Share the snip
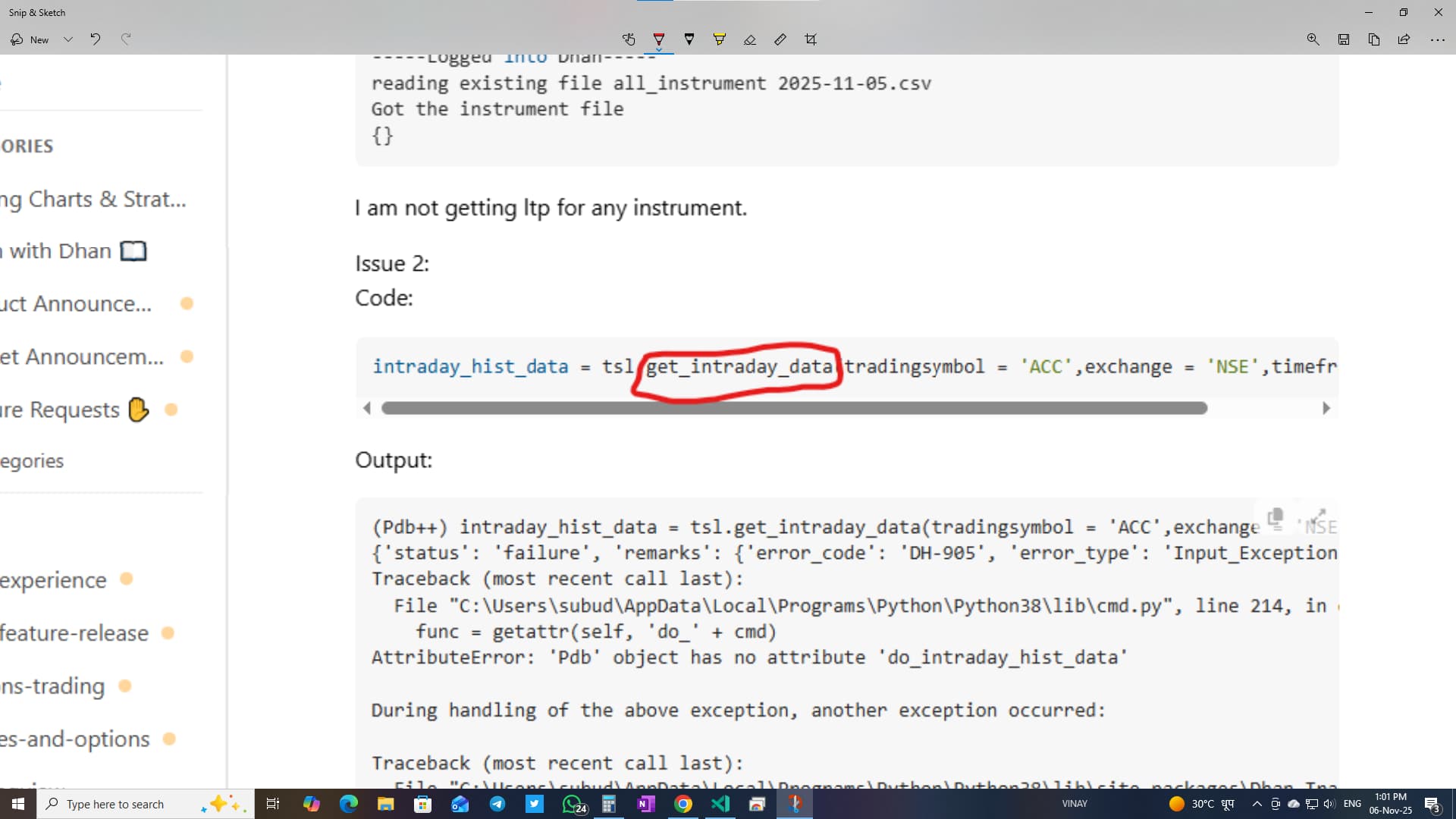 coord(1404,39)
